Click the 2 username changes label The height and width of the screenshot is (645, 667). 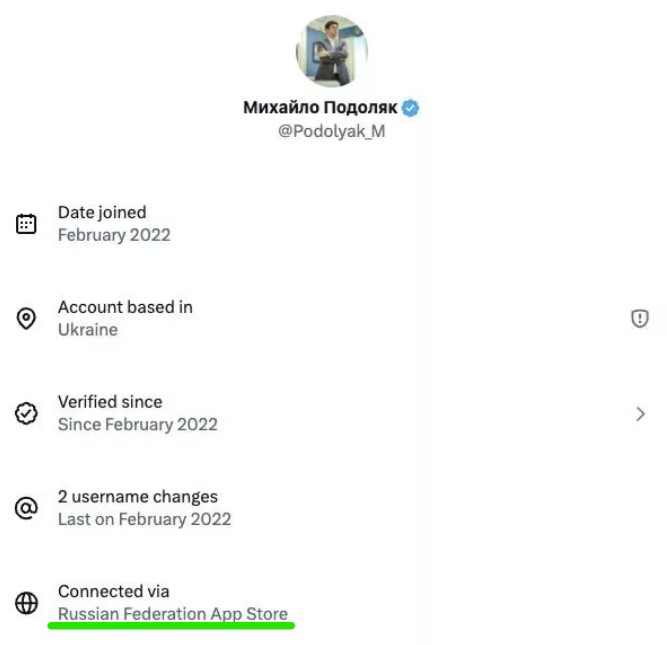point(137,496)
